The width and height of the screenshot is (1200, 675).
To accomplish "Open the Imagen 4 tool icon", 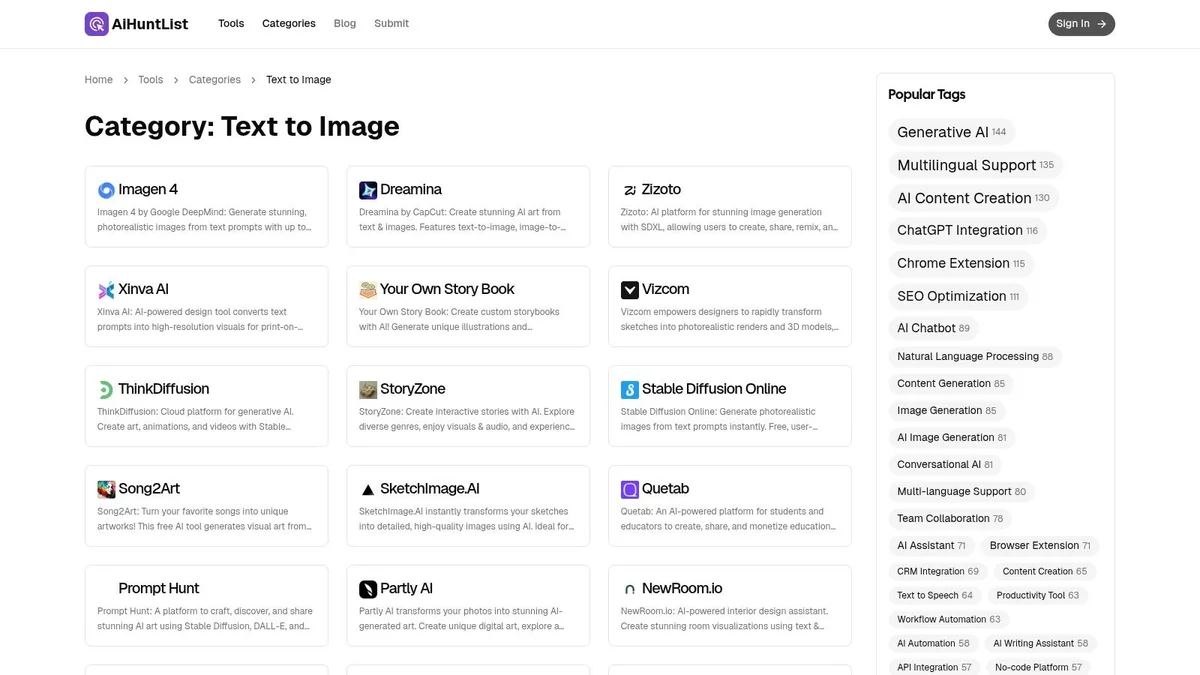I will pyautogui.click(x=106, y=190).
